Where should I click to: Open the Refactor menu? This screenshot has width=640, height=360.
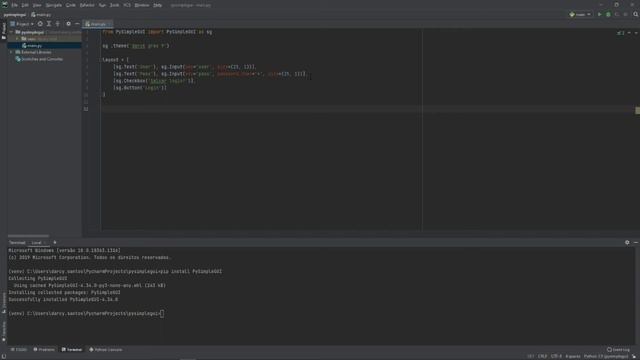point(87,5)
